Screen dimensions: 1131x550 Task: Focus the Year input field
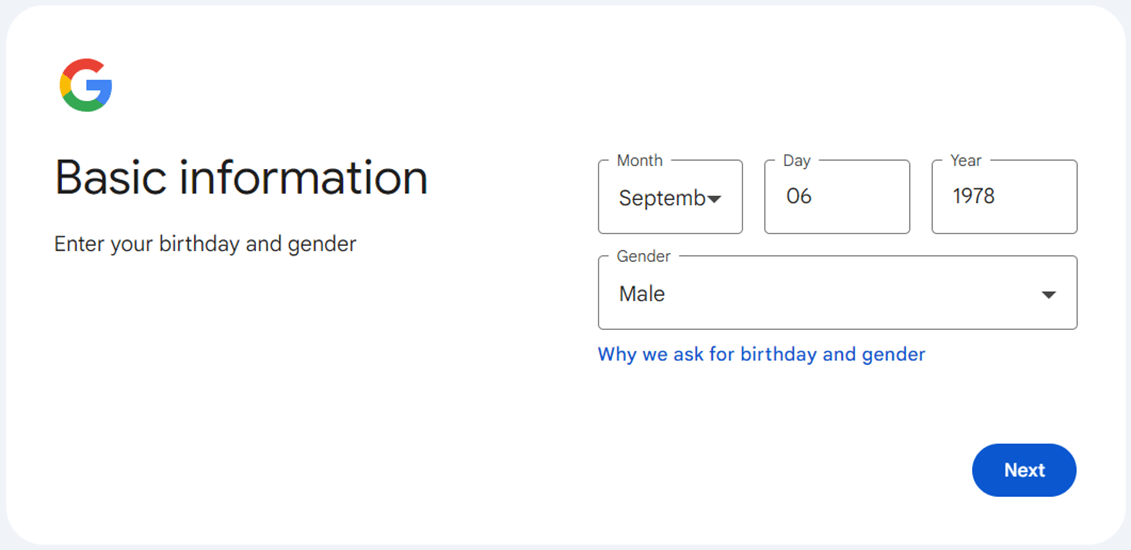(x=1015, y=197)
